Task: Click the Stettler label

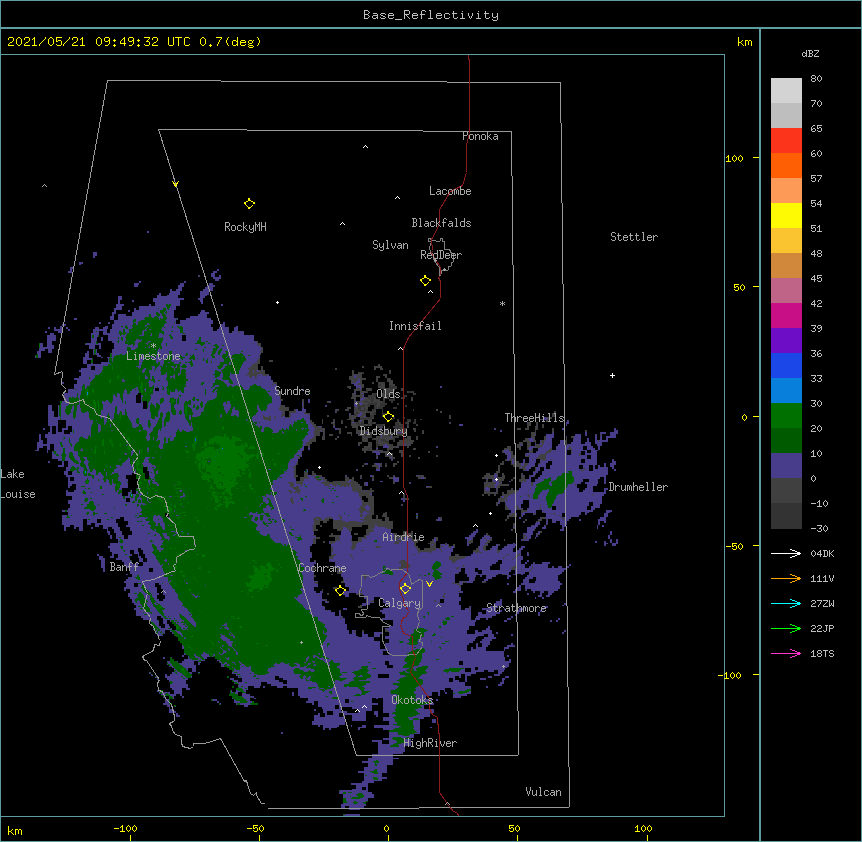Action: pos(634,237)
